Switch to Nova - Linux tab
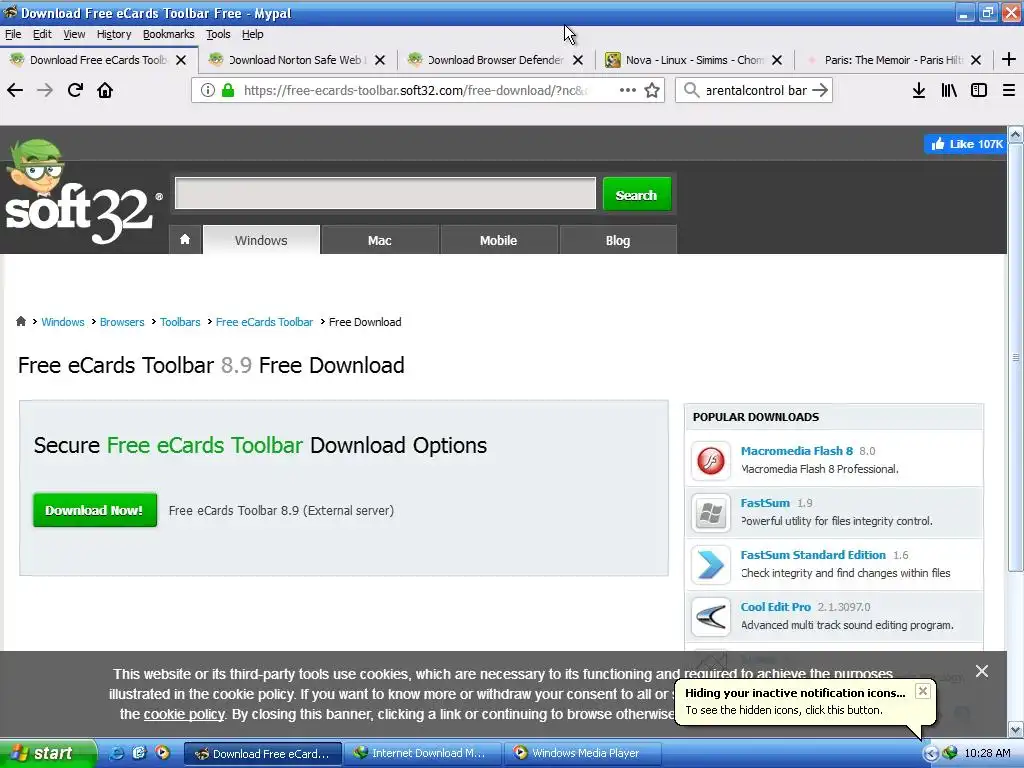The height and width of the screenshot is (768, 1024). (694, 60)
